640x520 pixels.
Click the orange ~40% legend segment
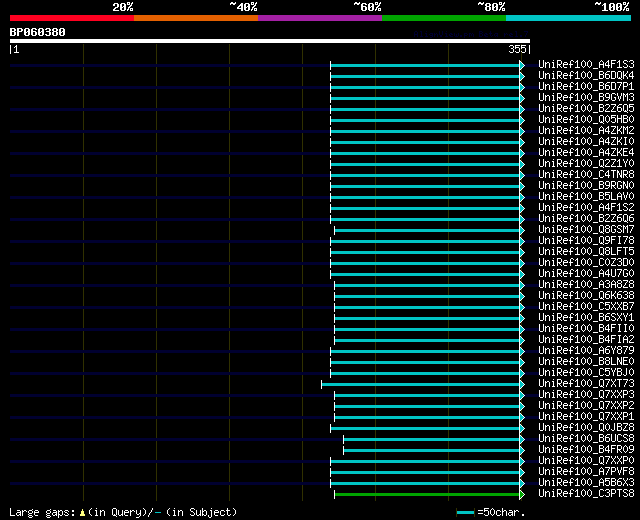(196, 18)
